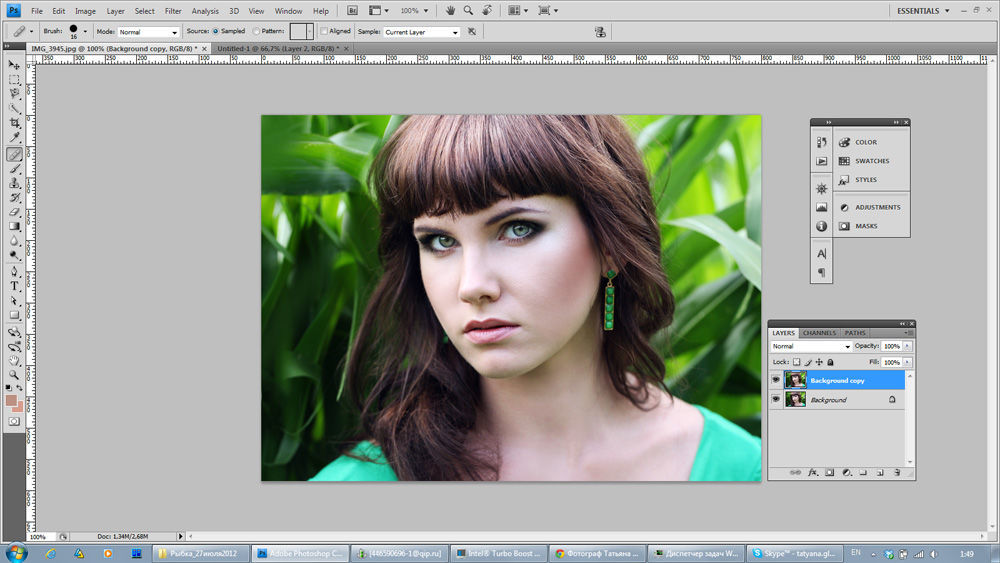Select the Crop tool in toolbox
Viewport: 1000px width, 563px height.
(x=14, y=123)
